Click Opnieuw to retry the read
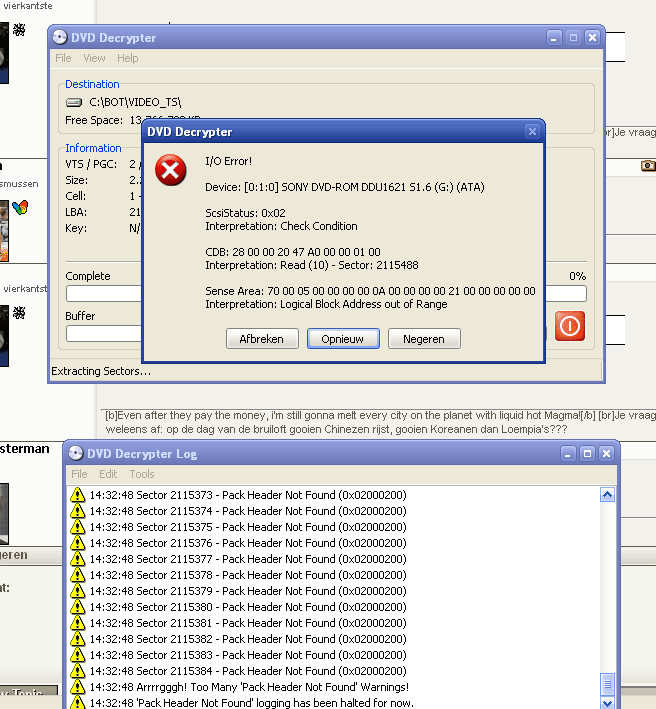 tap(343, 339)
